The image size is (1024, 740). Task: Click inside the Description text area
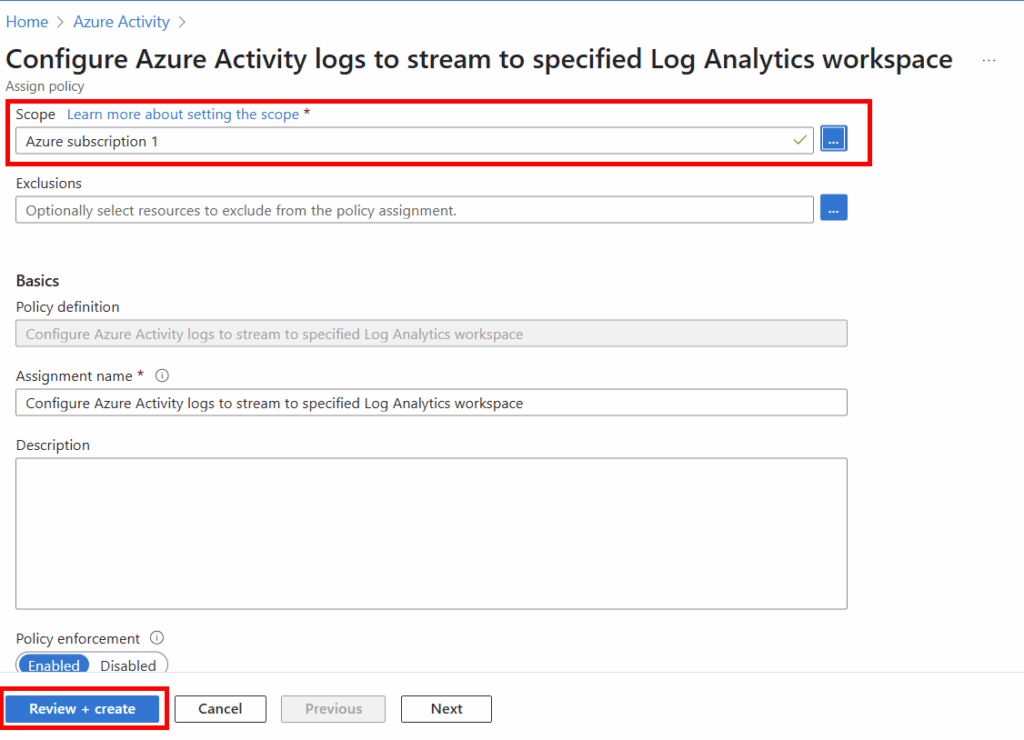tap(431, 534)
